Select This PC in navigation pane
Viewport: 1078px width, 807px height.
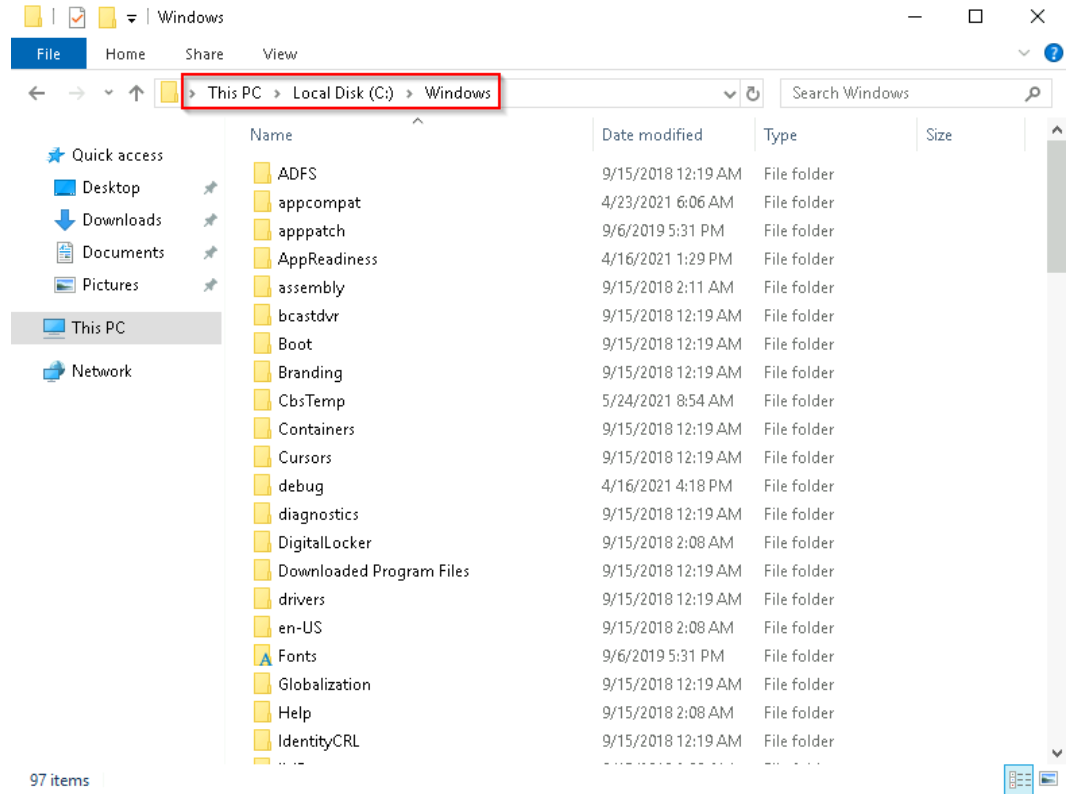98,327
